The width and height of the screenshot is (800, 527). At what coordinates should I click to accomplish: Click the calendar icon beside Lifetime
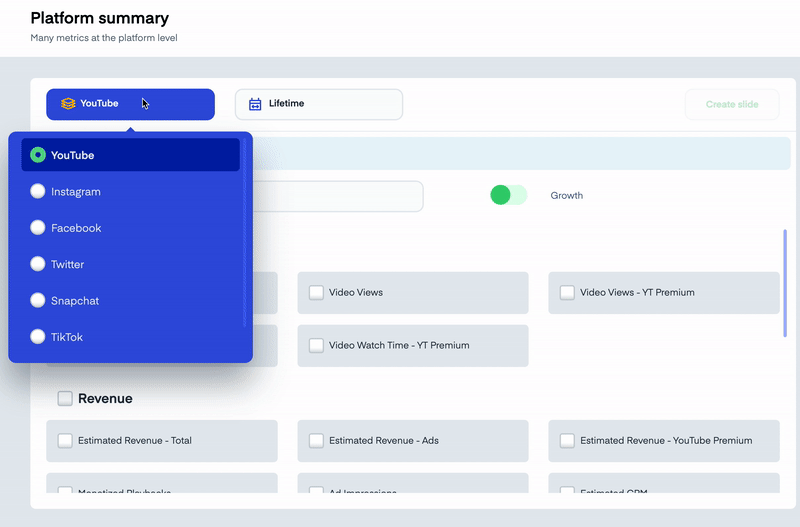coord(255,104)
